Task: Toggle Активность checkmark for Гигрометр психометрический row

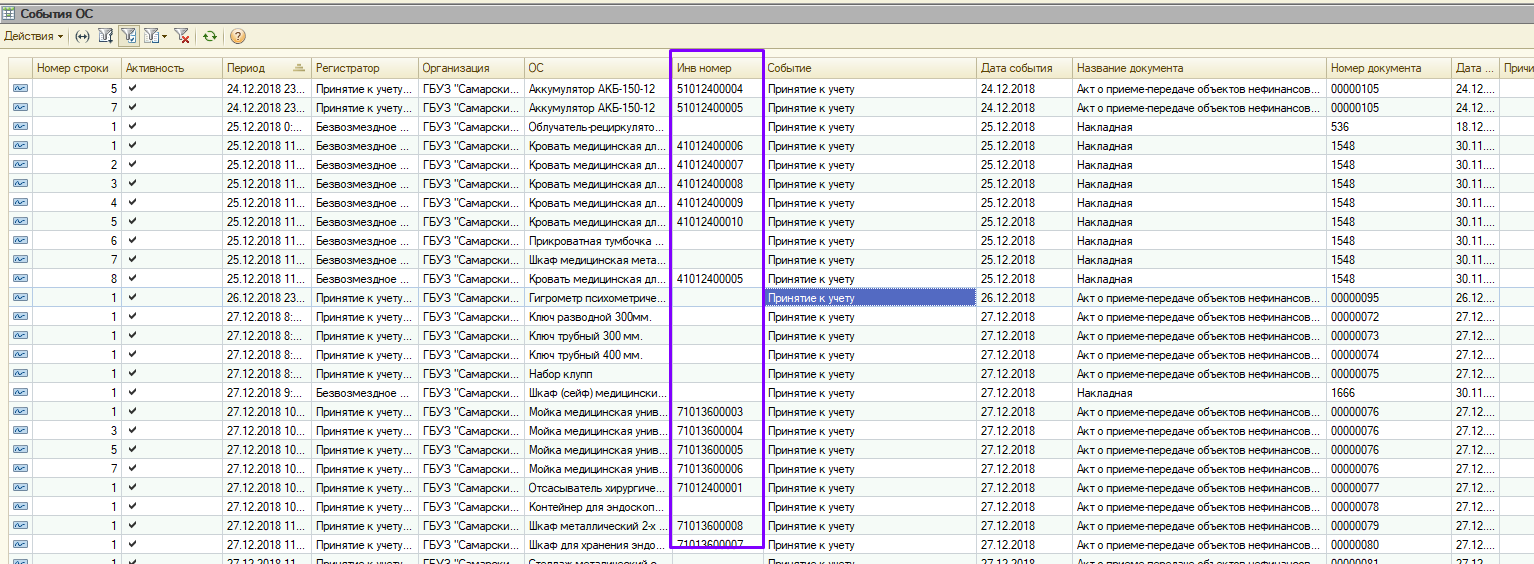Action: click(132, 298)
